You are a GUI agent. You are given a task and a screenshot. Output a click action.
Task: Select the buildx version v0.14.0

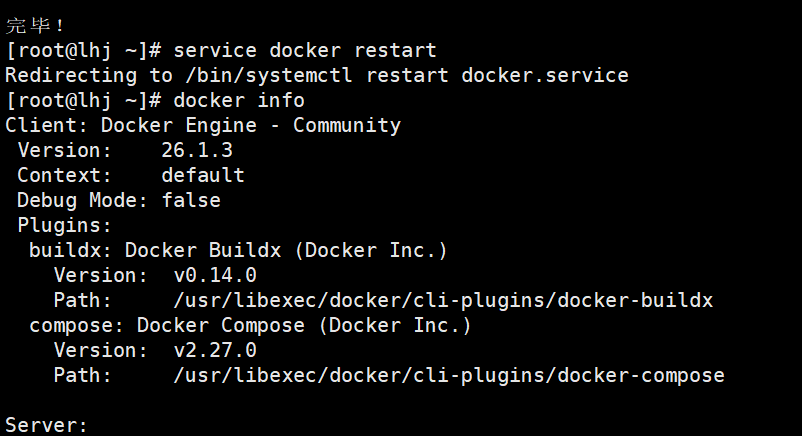click(x=215, y=276)
